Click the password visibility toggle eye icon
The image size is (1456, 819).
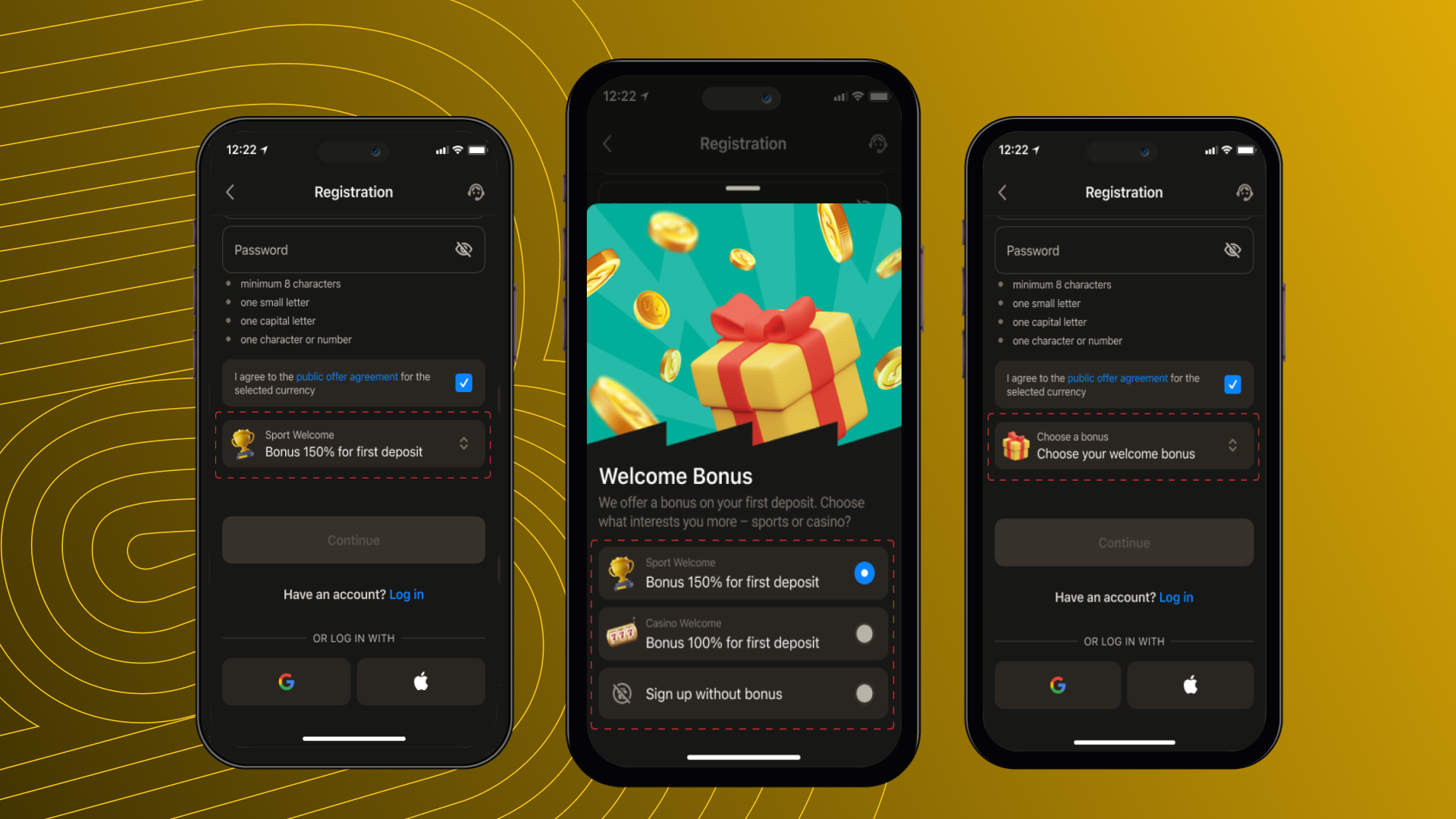(462, 249)
